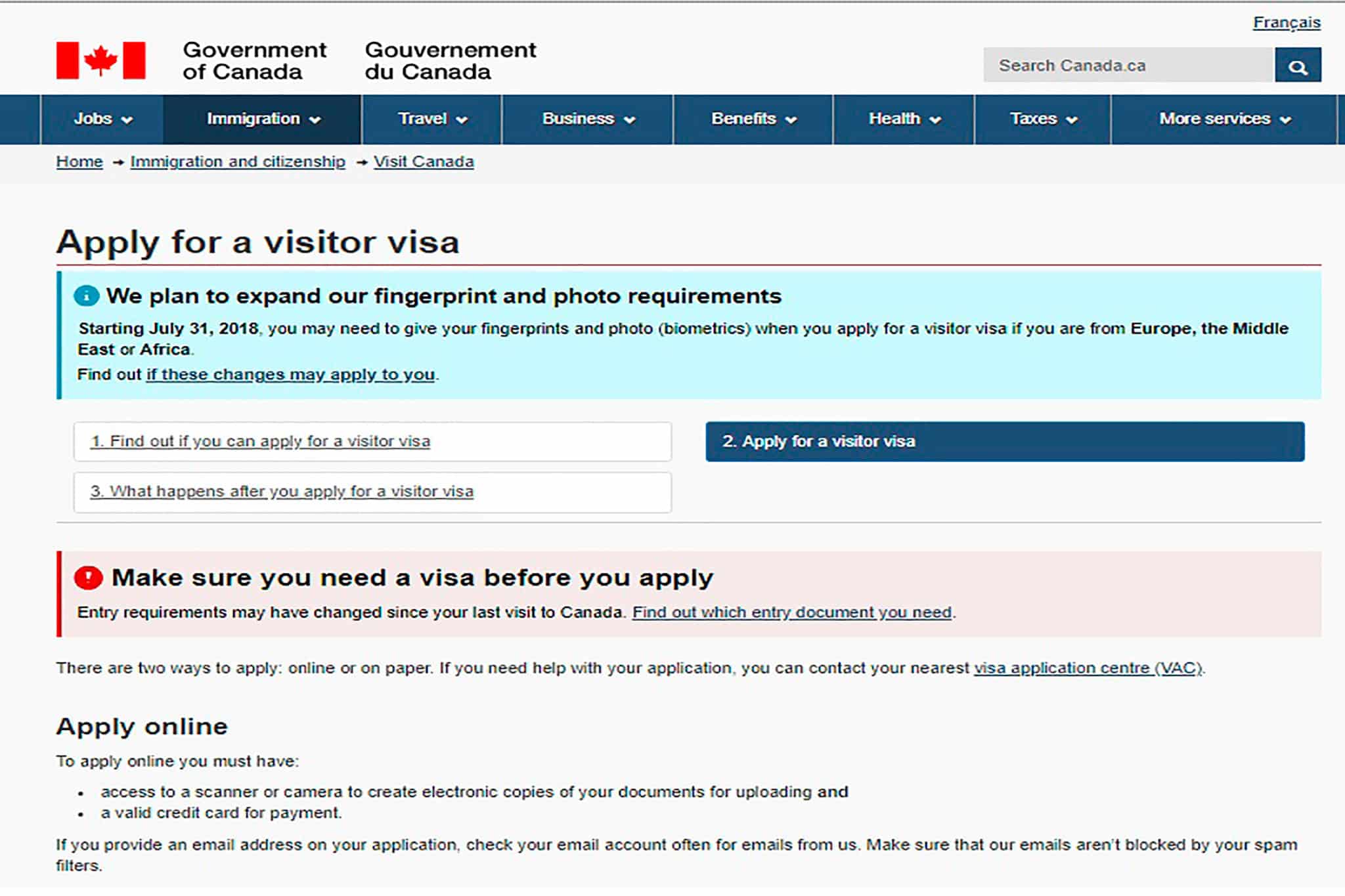1345x896 pixels.
Task: Click the blue info icon in fingerprint notice
Action: (x=87, y=296)
